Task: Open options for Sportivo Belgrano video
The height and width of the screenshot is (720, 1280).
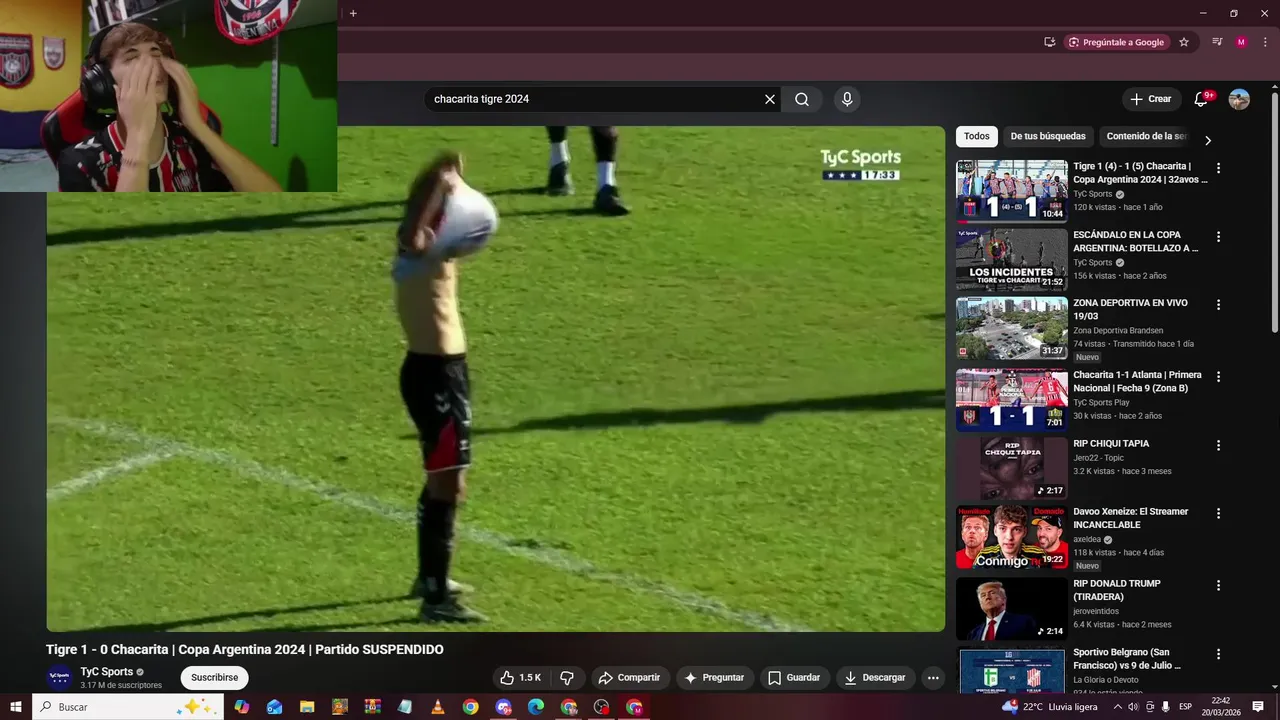Action: (x=1218, y=654)
